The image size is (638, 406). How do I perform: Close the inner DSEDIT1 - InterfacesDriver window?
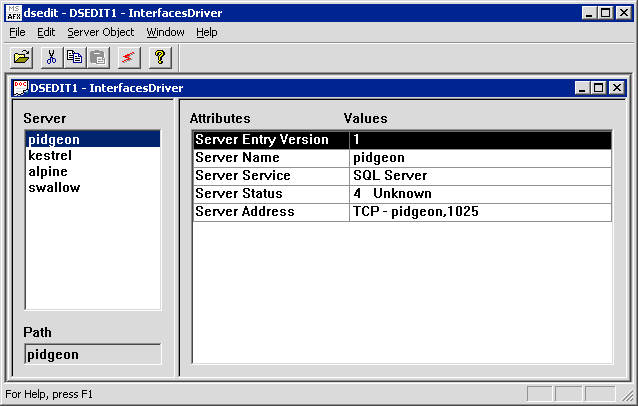click(617, 88)
